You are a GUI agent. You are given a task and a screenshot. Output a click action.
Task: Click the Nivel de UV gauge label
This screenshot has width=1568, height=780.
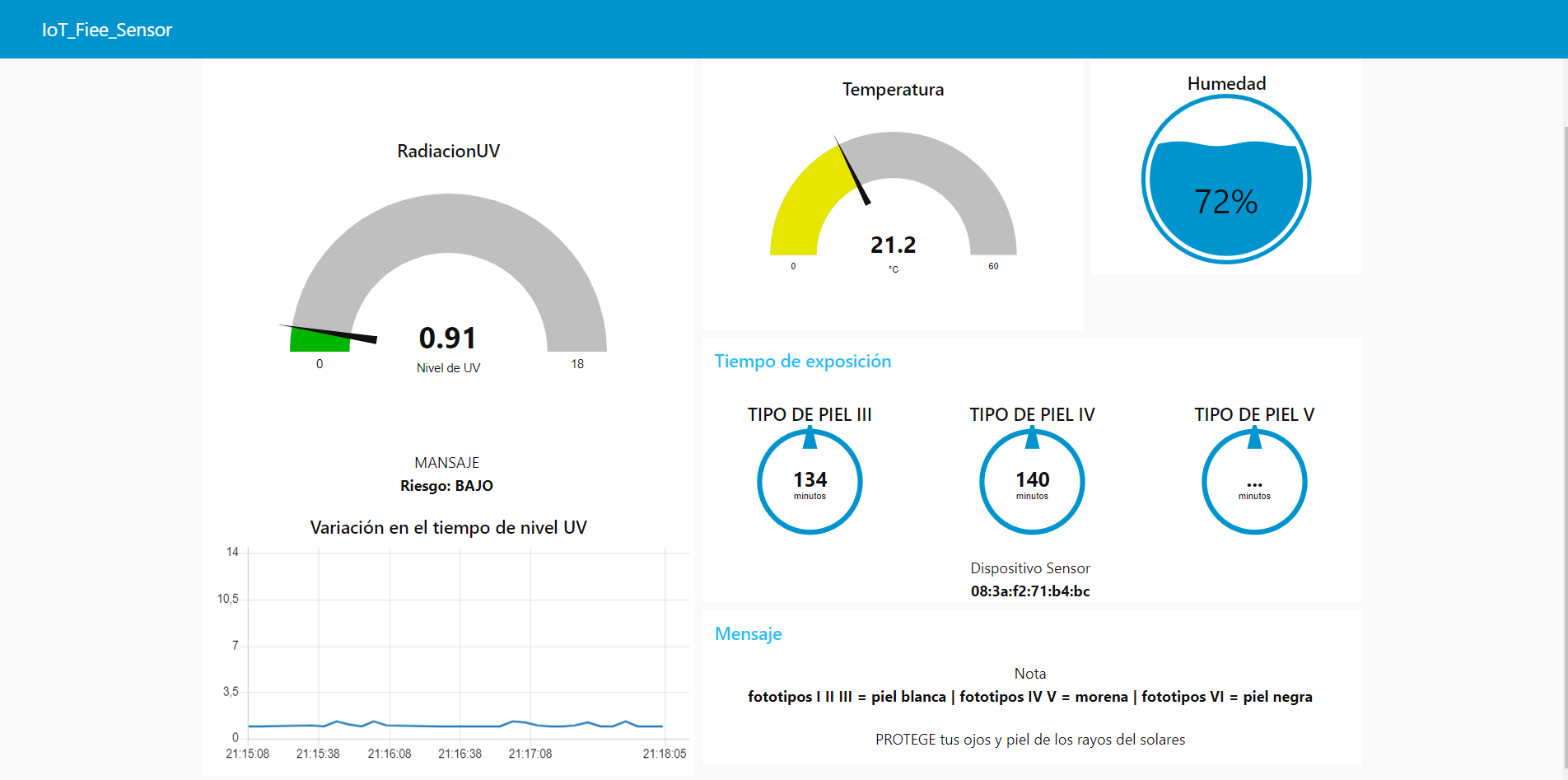(448, 368)
